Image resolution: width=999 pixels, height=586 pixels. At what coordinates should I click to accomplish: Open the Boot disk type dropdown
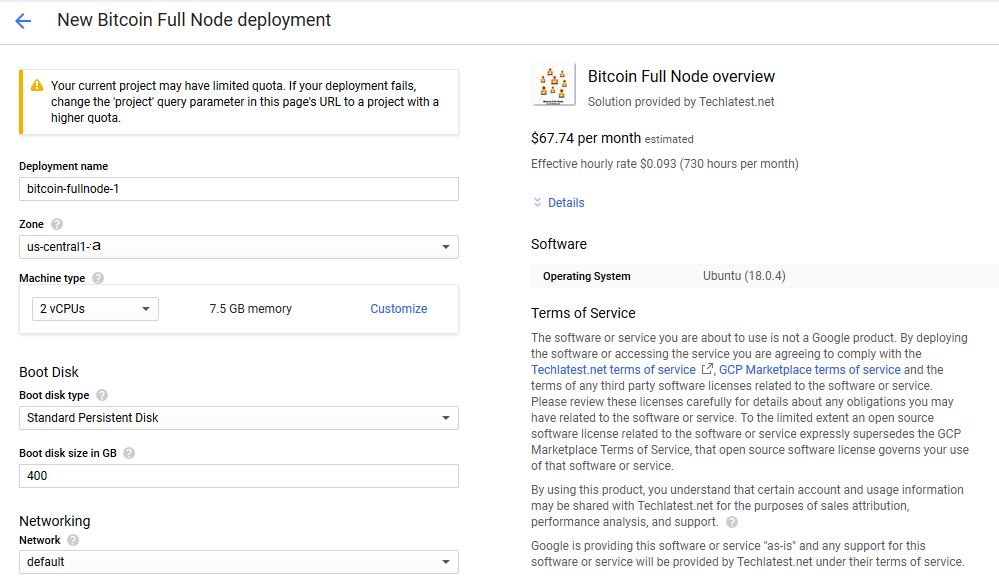coord(239,418)
